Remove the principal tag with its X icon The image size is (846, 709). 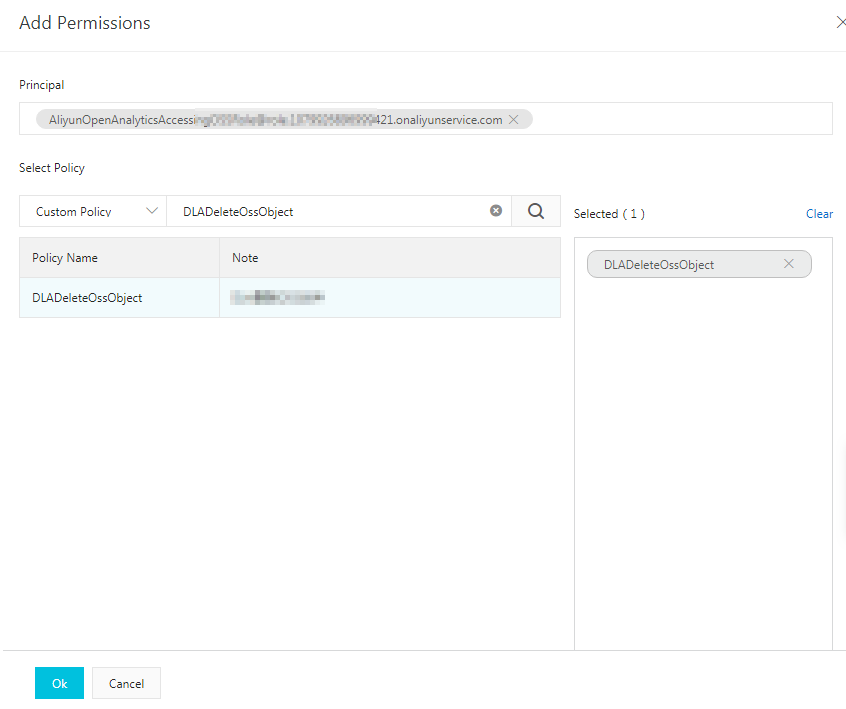click(x=514, y=119)
